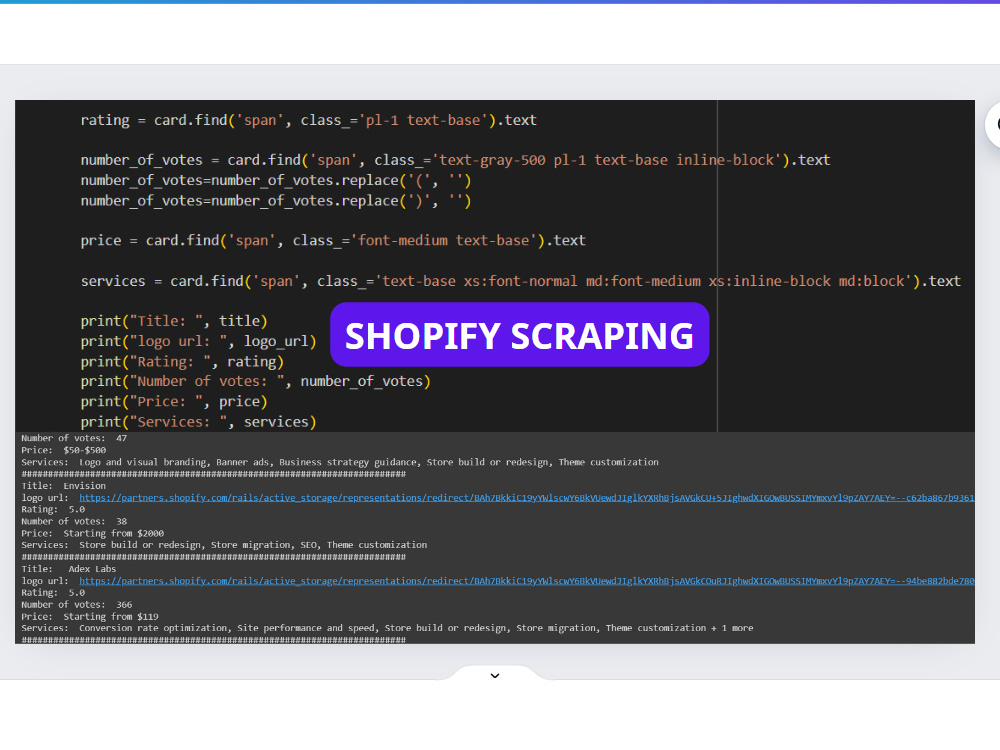This screenshot has width=1000, height=750.
Task: Click the print("Services: ", services) line
Action: [x=198, y=422]
